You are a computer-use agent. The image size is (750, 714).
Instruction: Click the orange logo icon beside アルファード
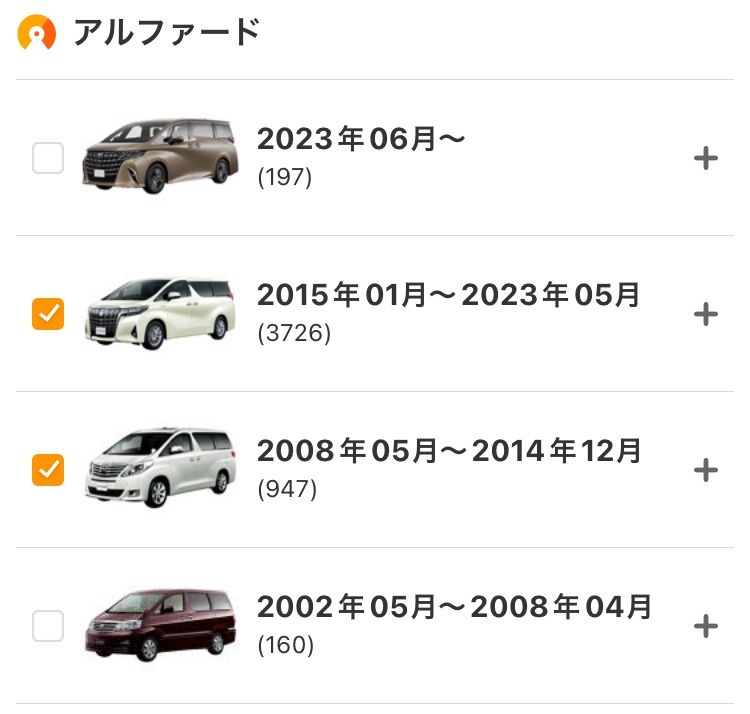(37, 33)
